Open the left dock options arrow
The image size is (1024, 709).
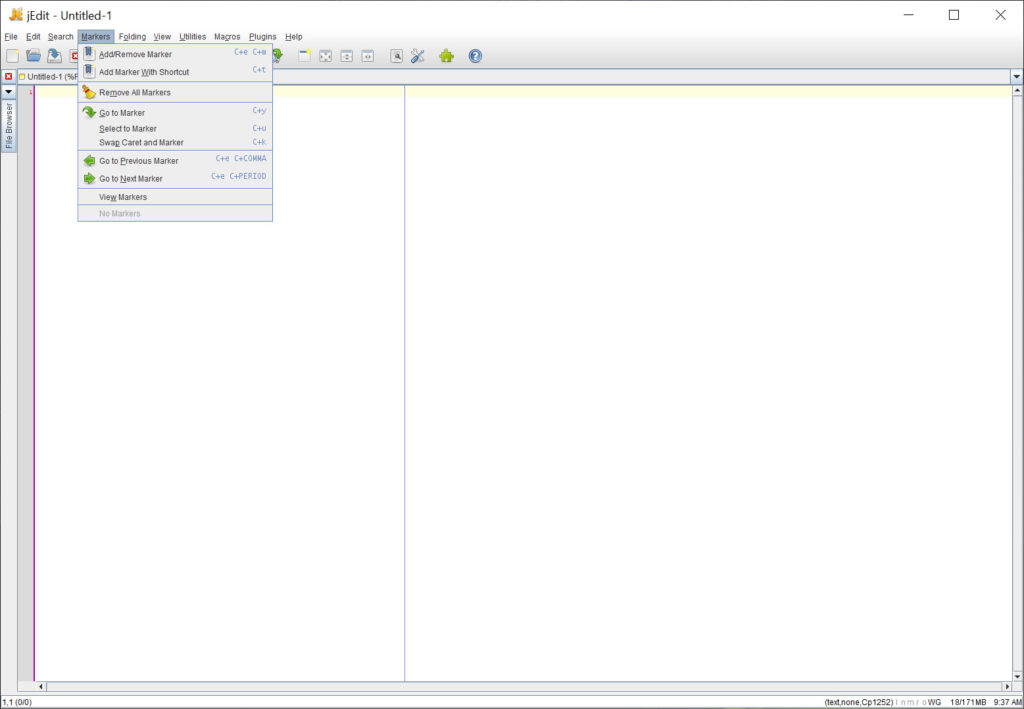pos(8,92)
